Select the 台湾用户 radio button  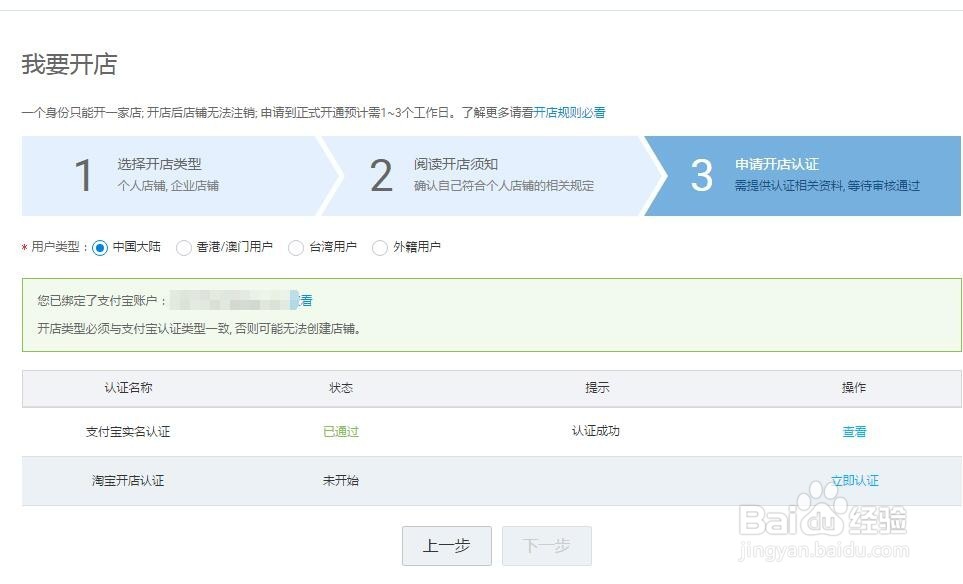tap(295, 247)
